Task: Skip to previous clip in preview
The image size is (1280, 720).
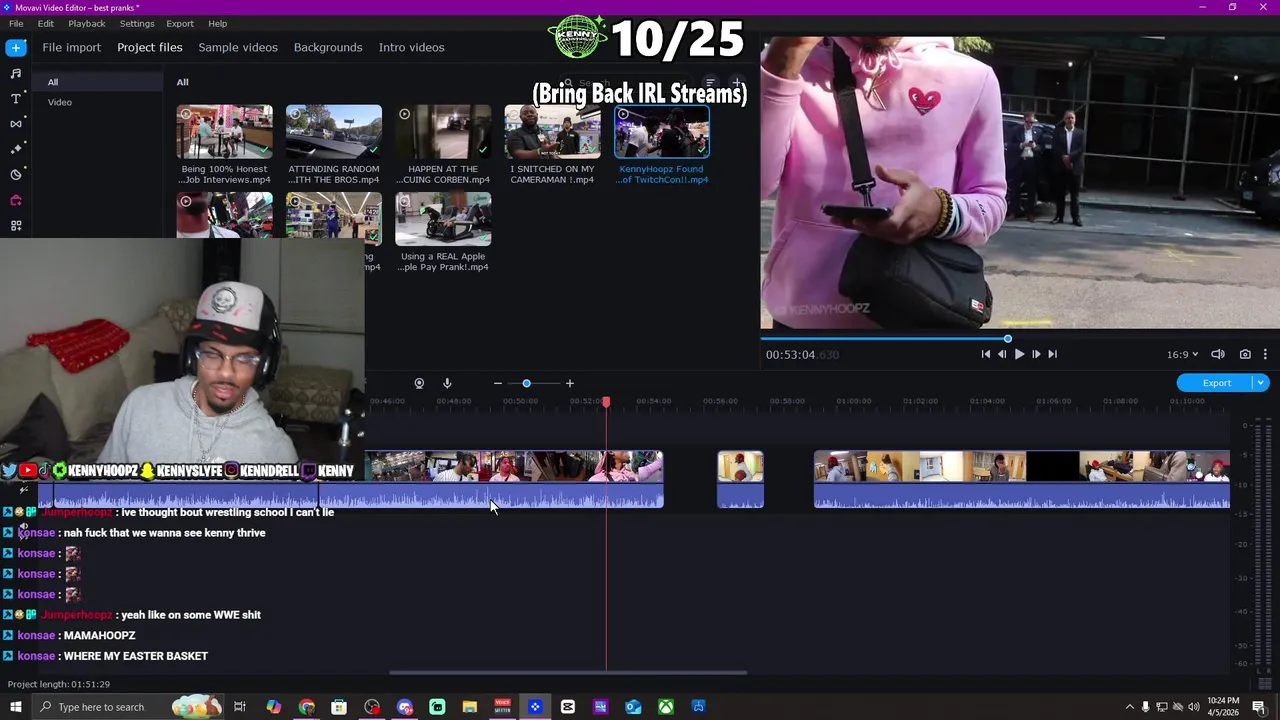Action: tap(986, 354)
